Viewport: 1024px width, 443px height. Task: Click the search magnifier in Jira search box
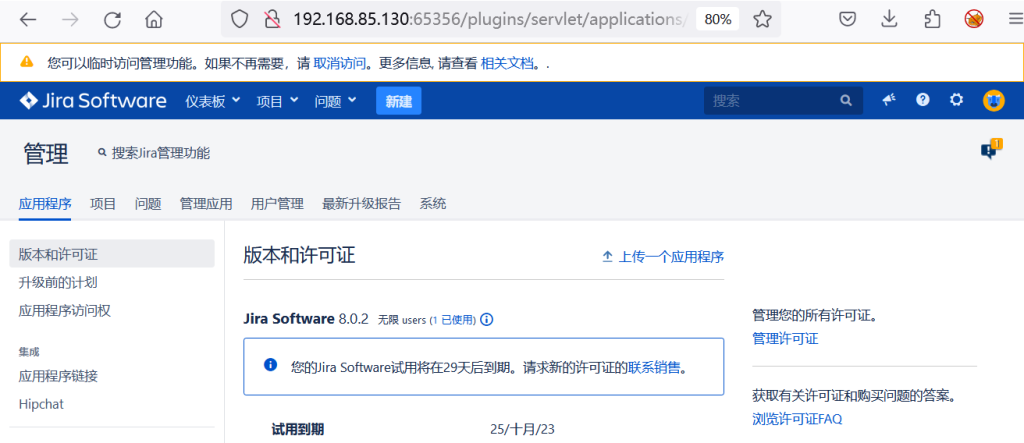click(x=846, y=101)
